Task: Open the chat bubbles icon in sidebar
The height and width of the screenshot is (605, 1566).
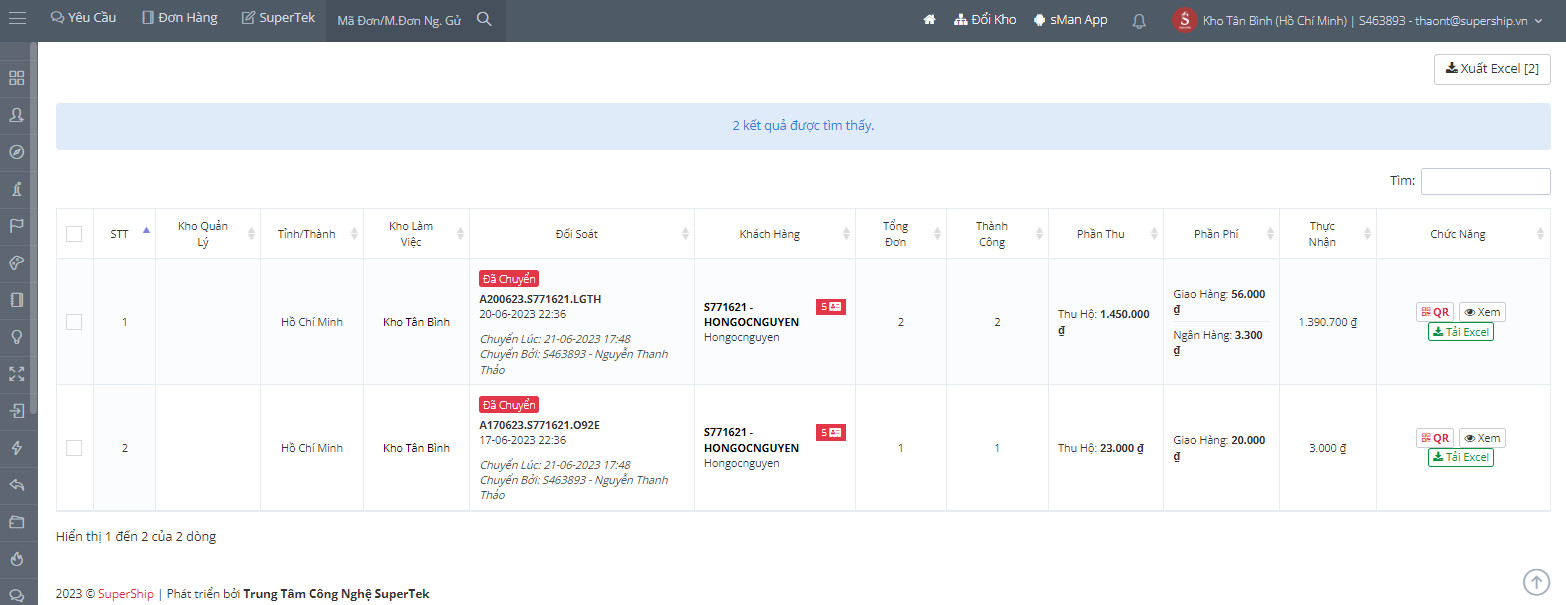Action: (x=17, y=595)
